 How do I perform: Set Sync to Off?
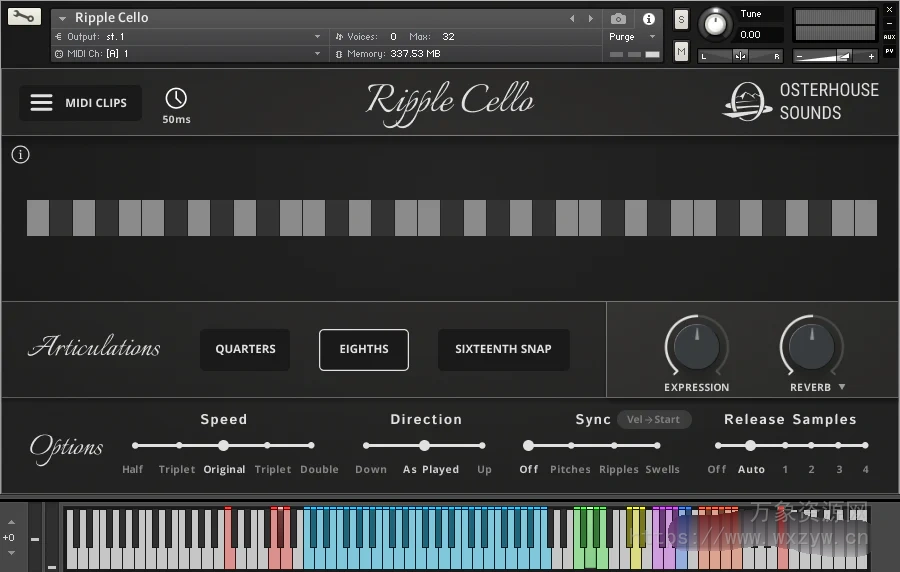click(529, 469)
